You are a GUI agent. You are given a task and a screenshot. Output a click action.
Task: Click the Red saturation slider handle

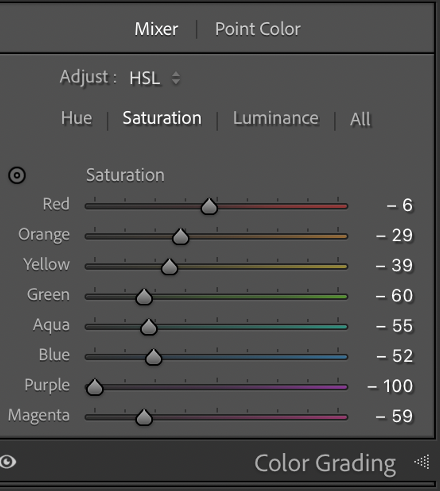(x=209, y=206)
